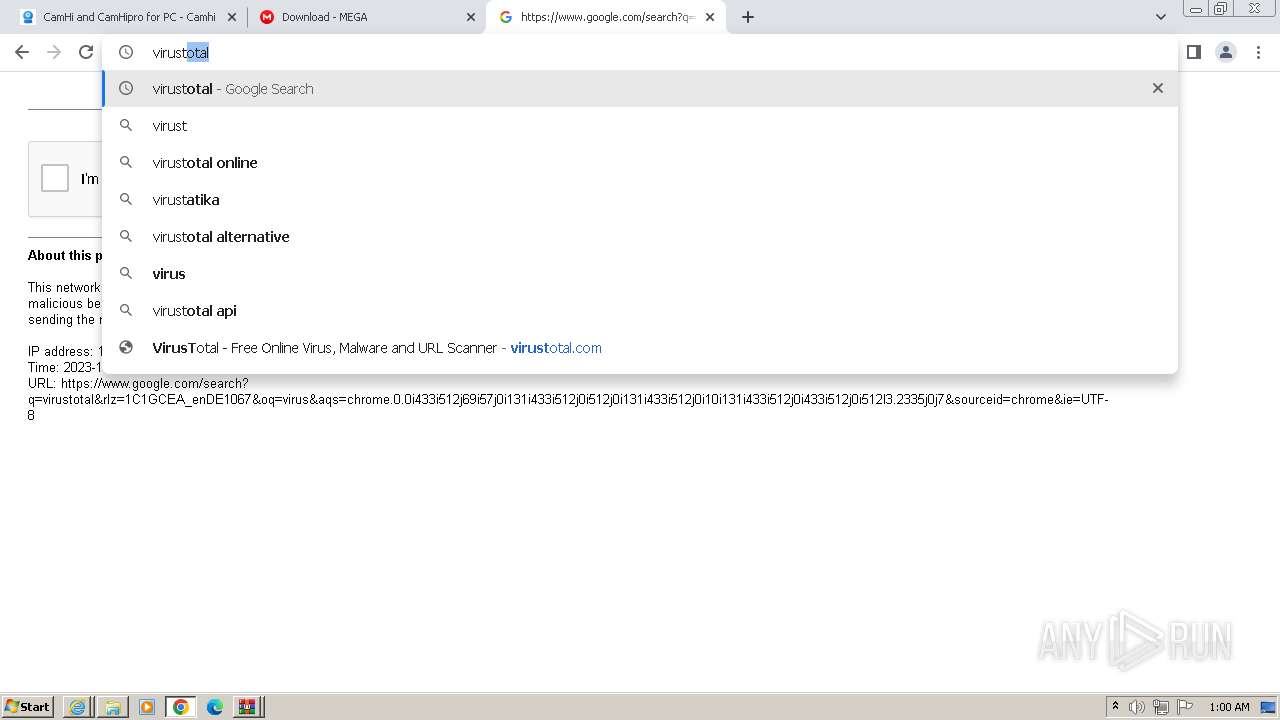
Task: Close the Google search tab
Action: [x=710, y=17]
